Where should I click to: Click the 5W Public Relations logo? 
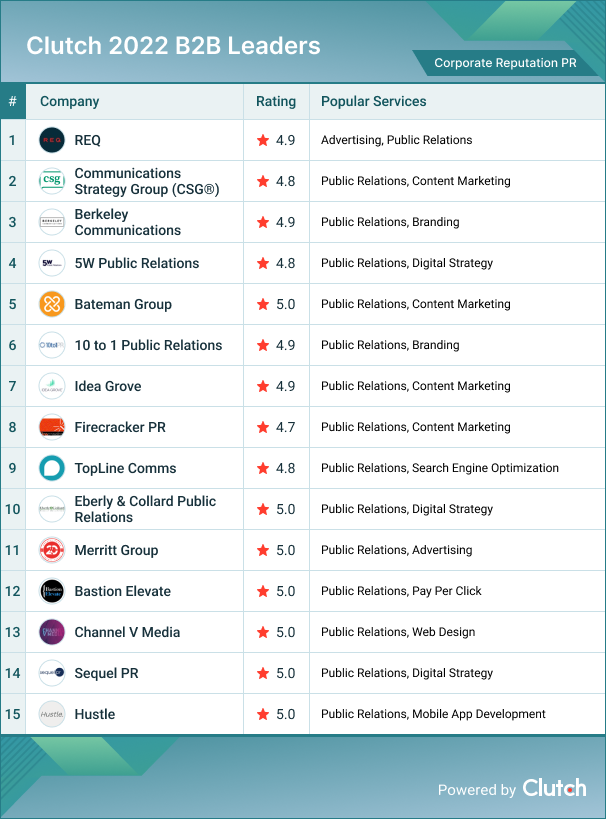coord(52,263)
